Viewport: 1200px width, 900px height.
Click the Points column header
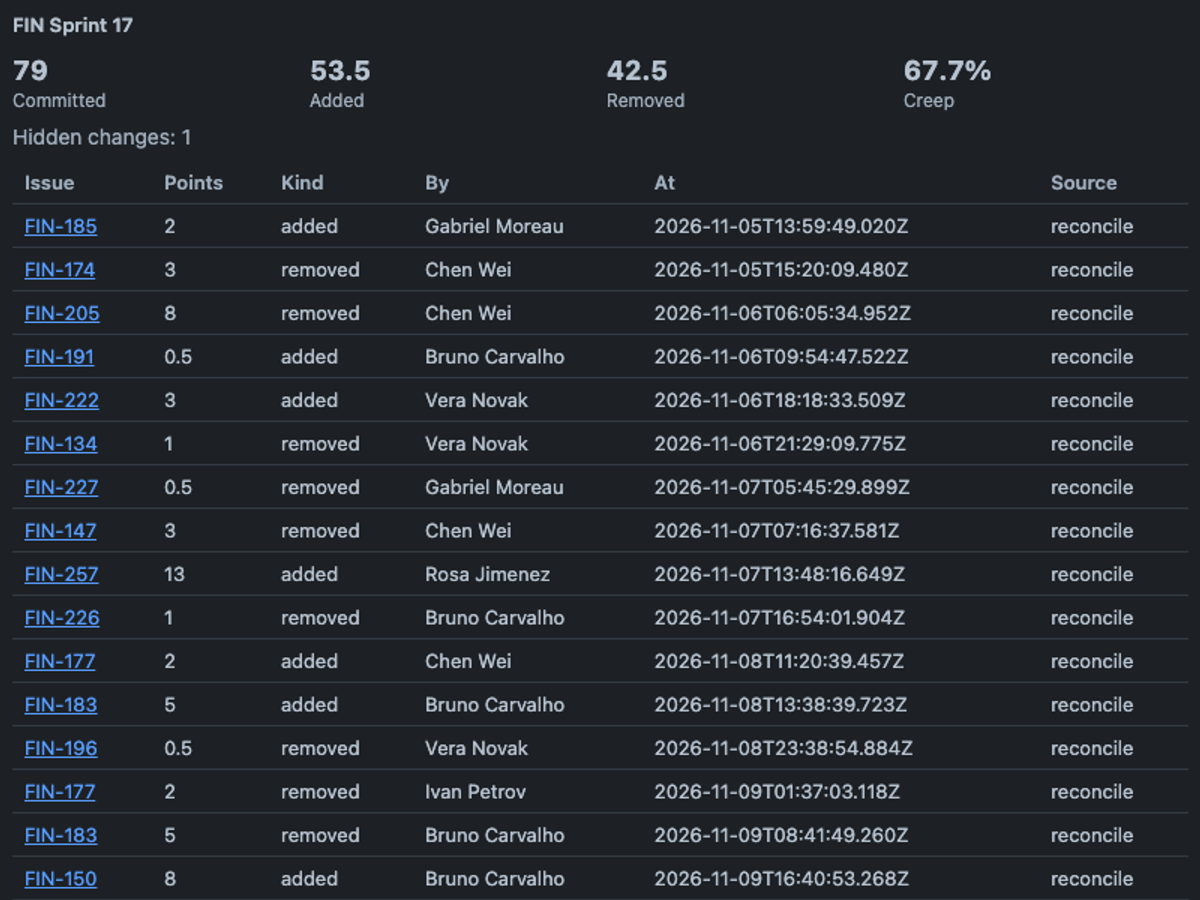(194, 183)
